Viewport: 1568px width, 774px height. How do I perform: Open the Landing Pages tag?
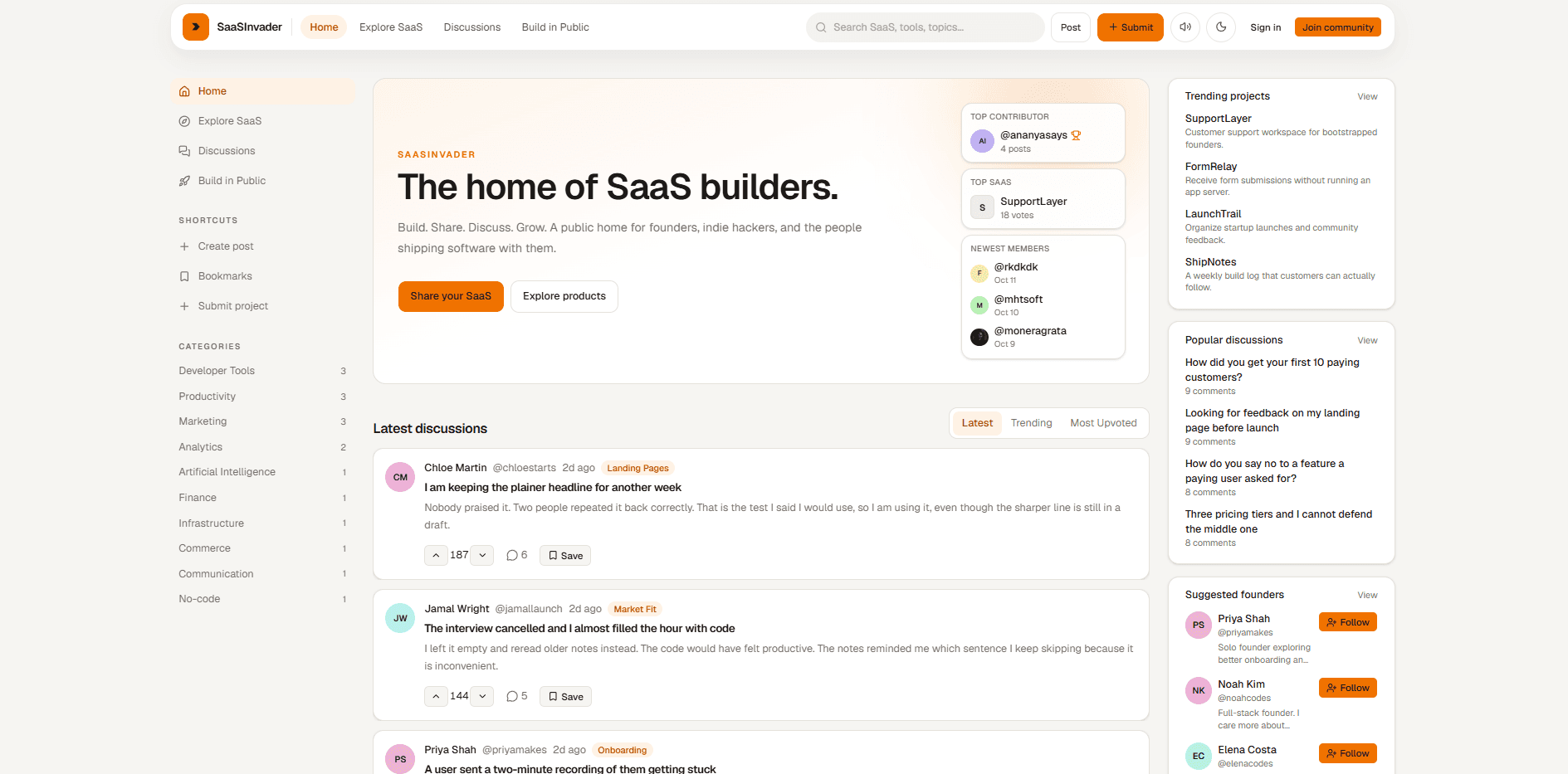coord(637,468)
